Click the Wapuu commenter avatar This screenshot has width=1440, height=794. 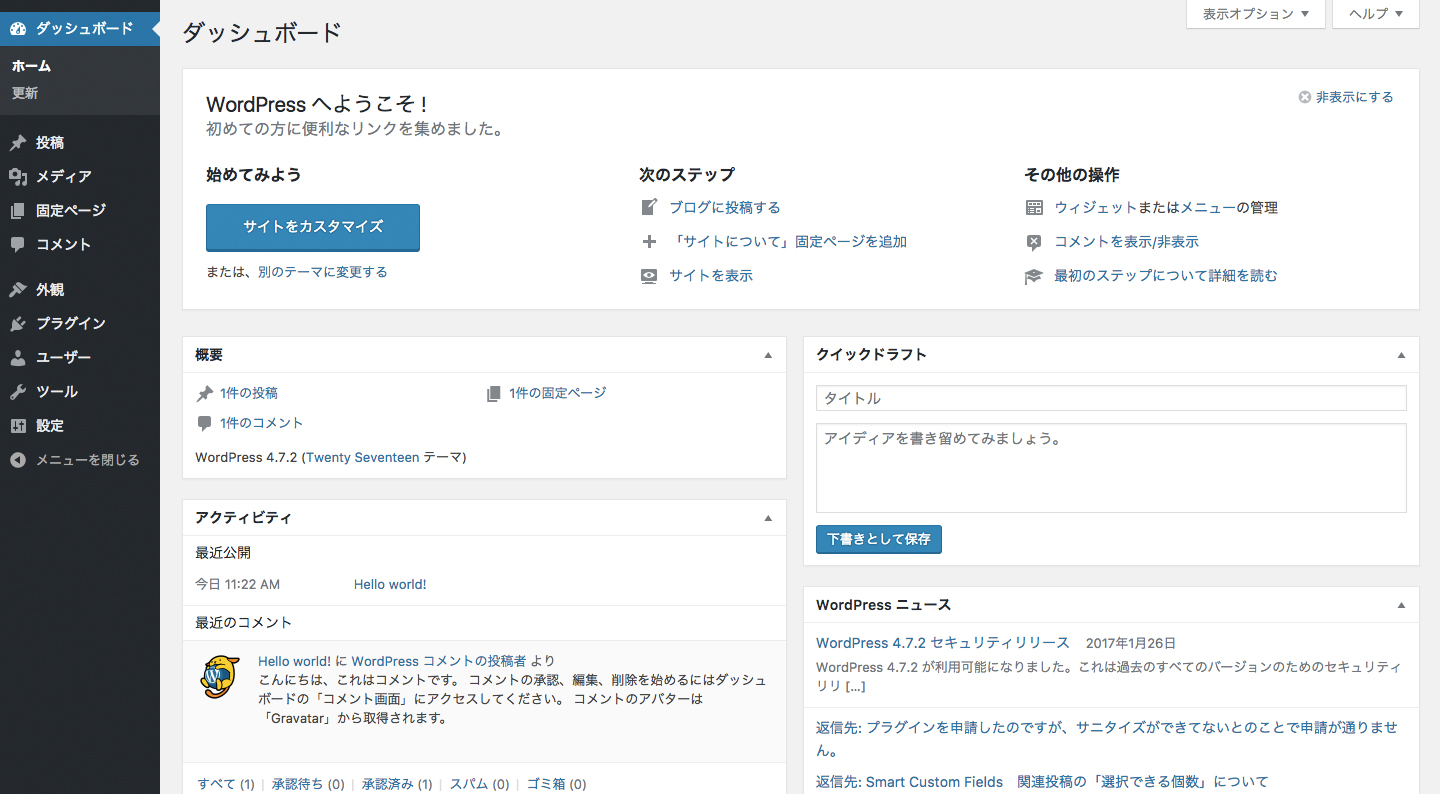220,677
